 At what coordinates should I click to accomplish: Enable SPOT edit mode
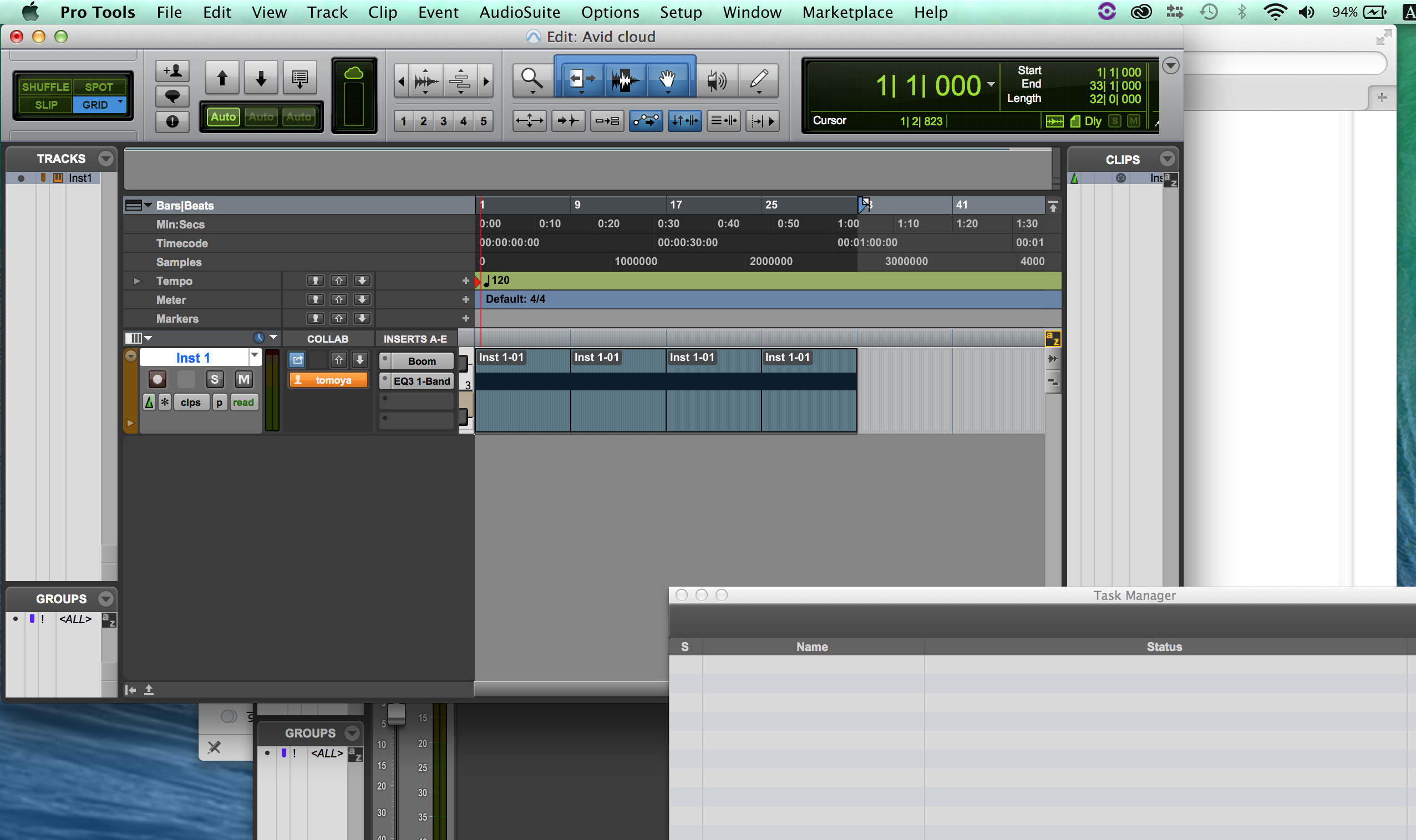tap(99, 86)
